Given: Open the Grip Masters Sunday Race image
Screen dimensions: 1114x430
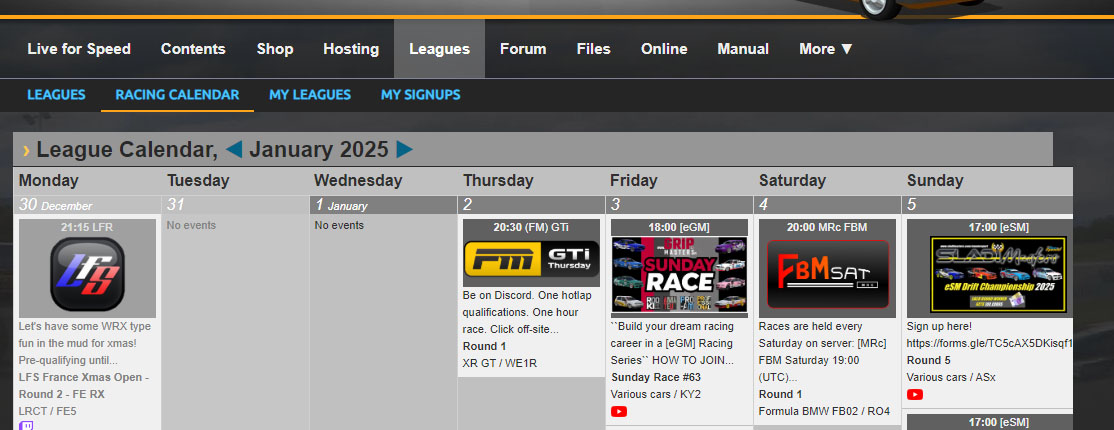Looking at the screenshot, I should point(679,275).
